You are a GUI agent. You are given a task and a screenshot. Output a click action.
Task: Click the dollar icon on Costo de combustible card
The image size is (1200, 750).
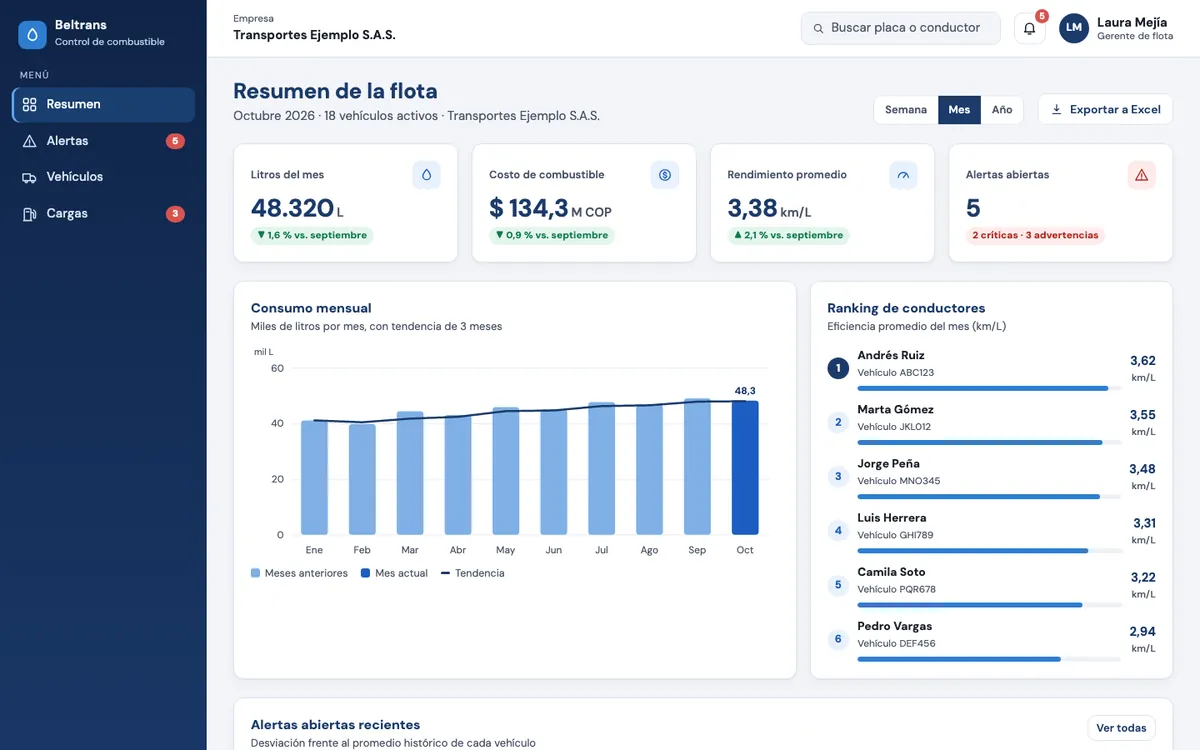(x=665, y=175)
